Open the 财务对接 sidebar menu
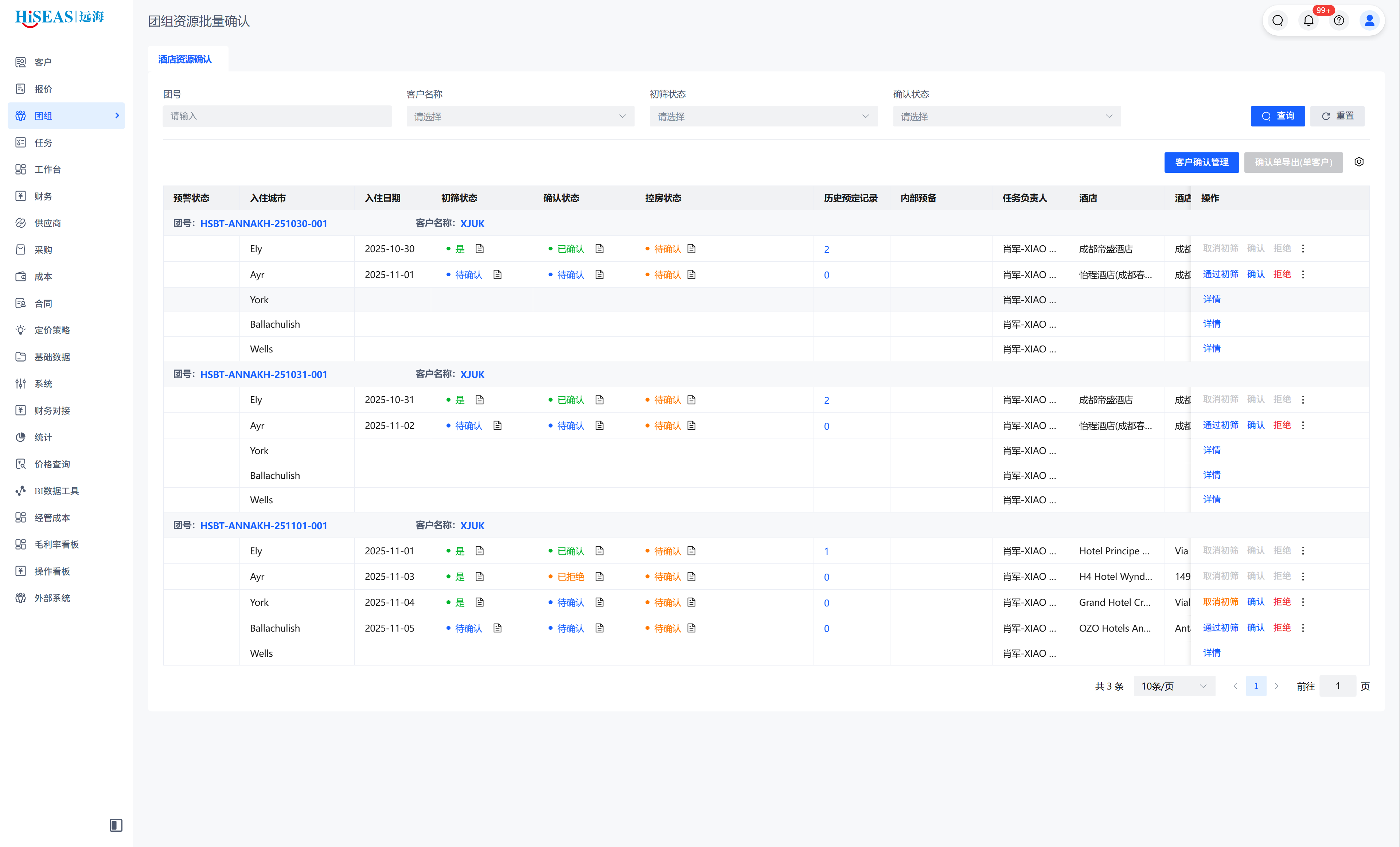 (x=52, y=411)
